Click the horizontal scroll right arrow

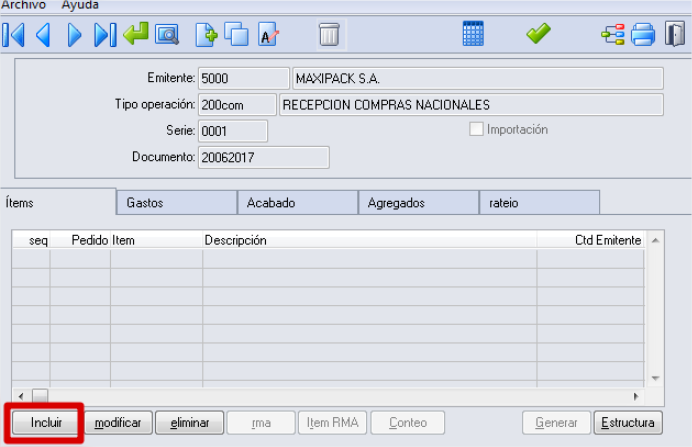(636, 396)
